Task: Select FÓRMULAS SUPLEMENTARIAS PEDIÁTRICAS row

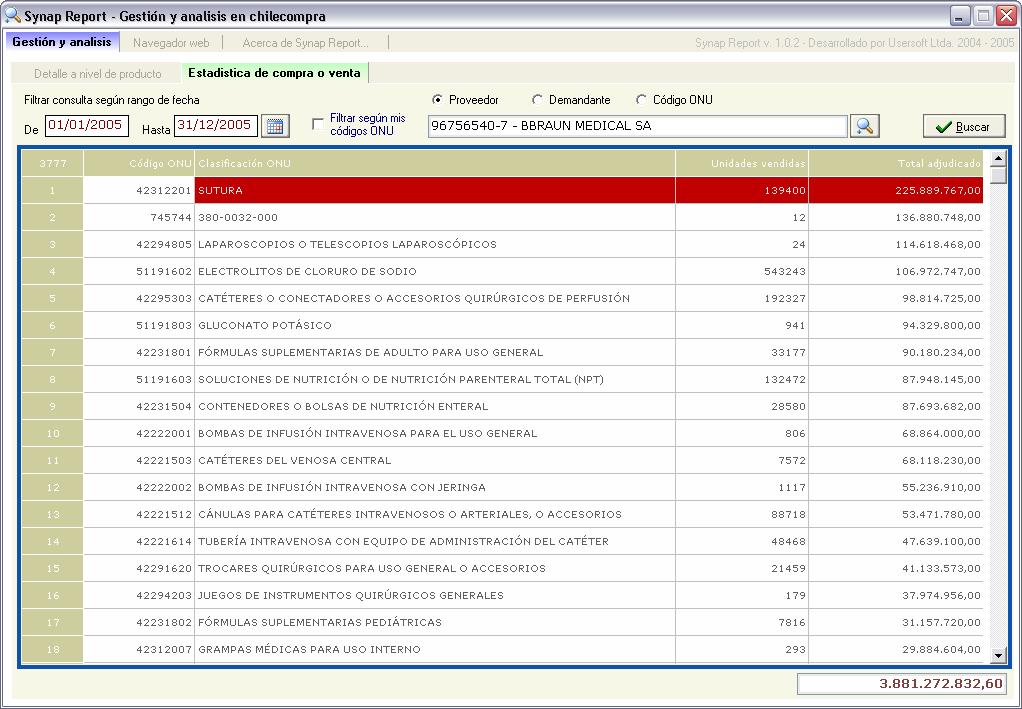Action: click(503, 623)
